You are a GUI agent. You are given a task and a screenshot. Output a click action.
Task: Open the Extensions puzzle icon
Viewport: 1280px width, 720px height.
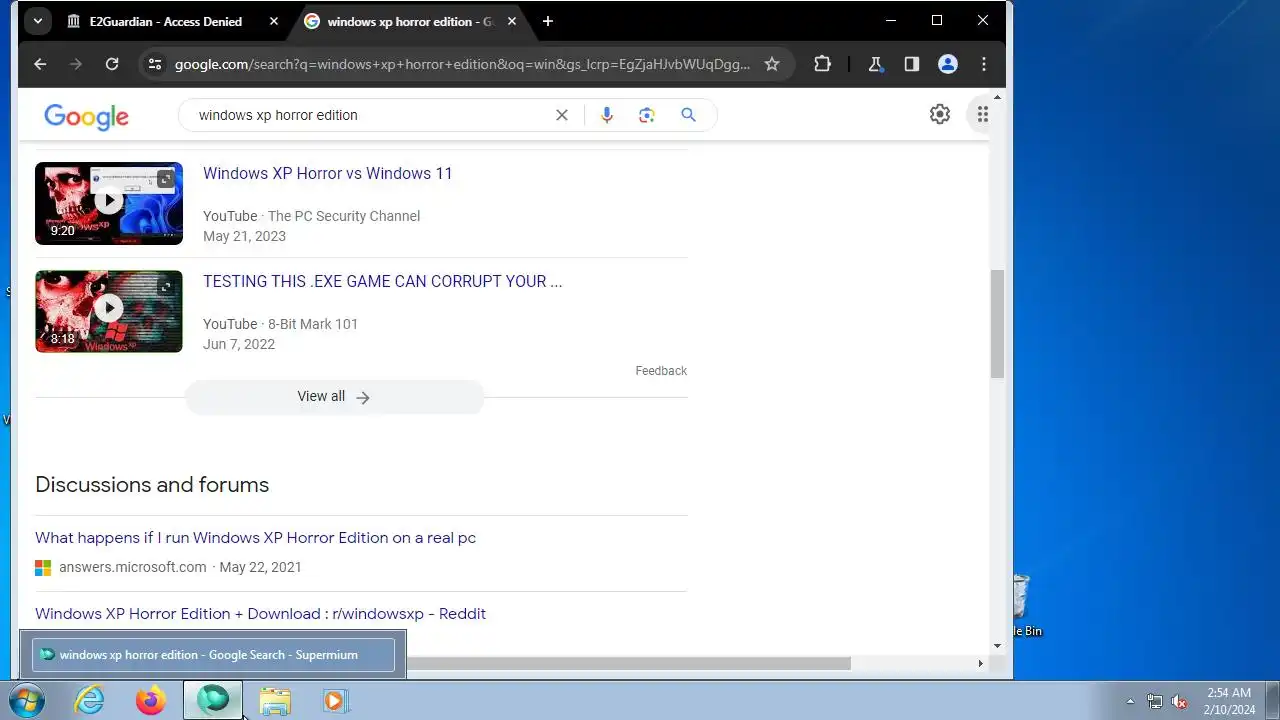822,64
